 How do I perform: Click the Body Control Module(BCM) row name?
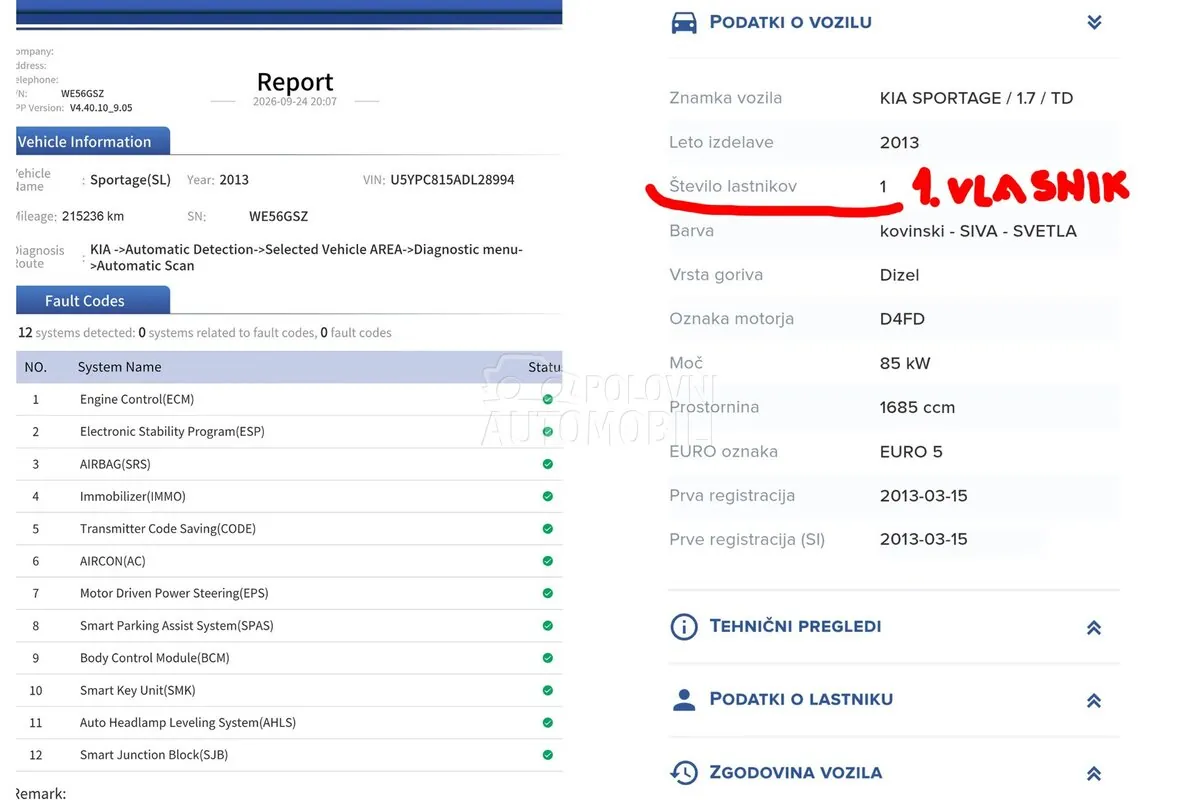pyautogui.click(x=155, y=658)
